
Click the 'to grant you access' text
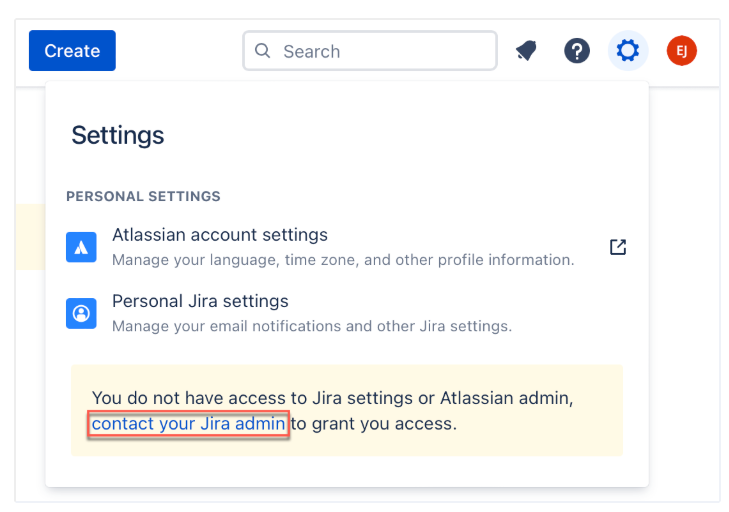[374, 424]
